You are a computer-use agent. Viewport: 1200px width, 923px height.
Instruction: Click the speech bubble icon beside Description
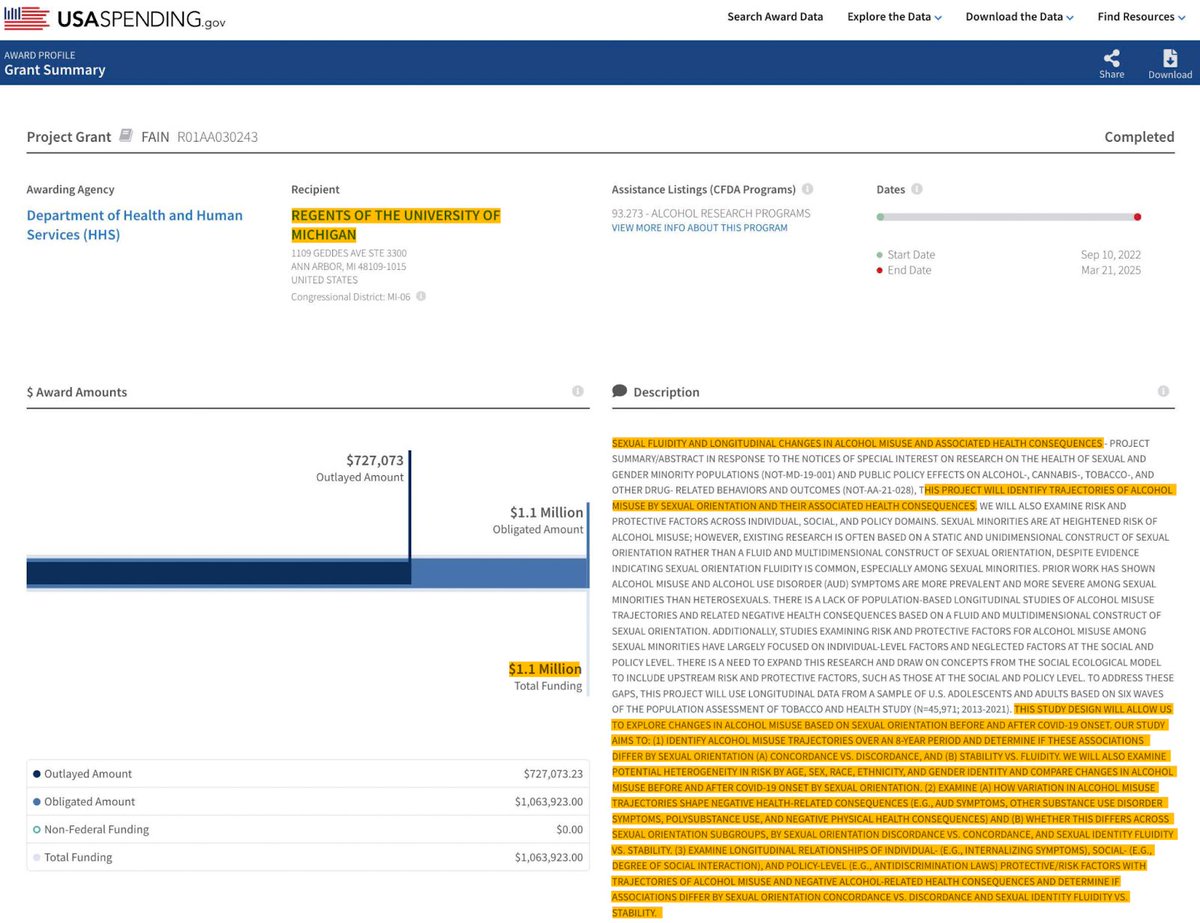pyautogui.click(x=620, y=391)
